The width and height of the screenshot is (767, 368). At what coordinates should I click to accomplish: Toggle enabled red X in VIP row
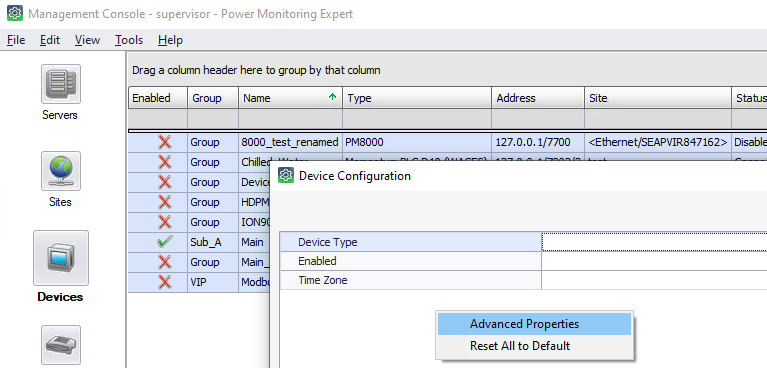tap(165, 282)
